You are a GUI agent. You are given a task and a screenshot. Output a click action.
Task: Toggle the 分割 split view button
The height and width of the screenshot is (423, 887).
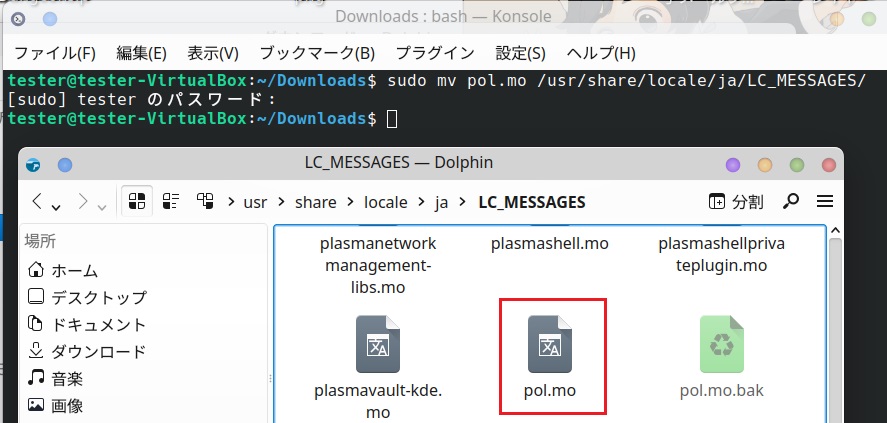click(x=736, y=201)
